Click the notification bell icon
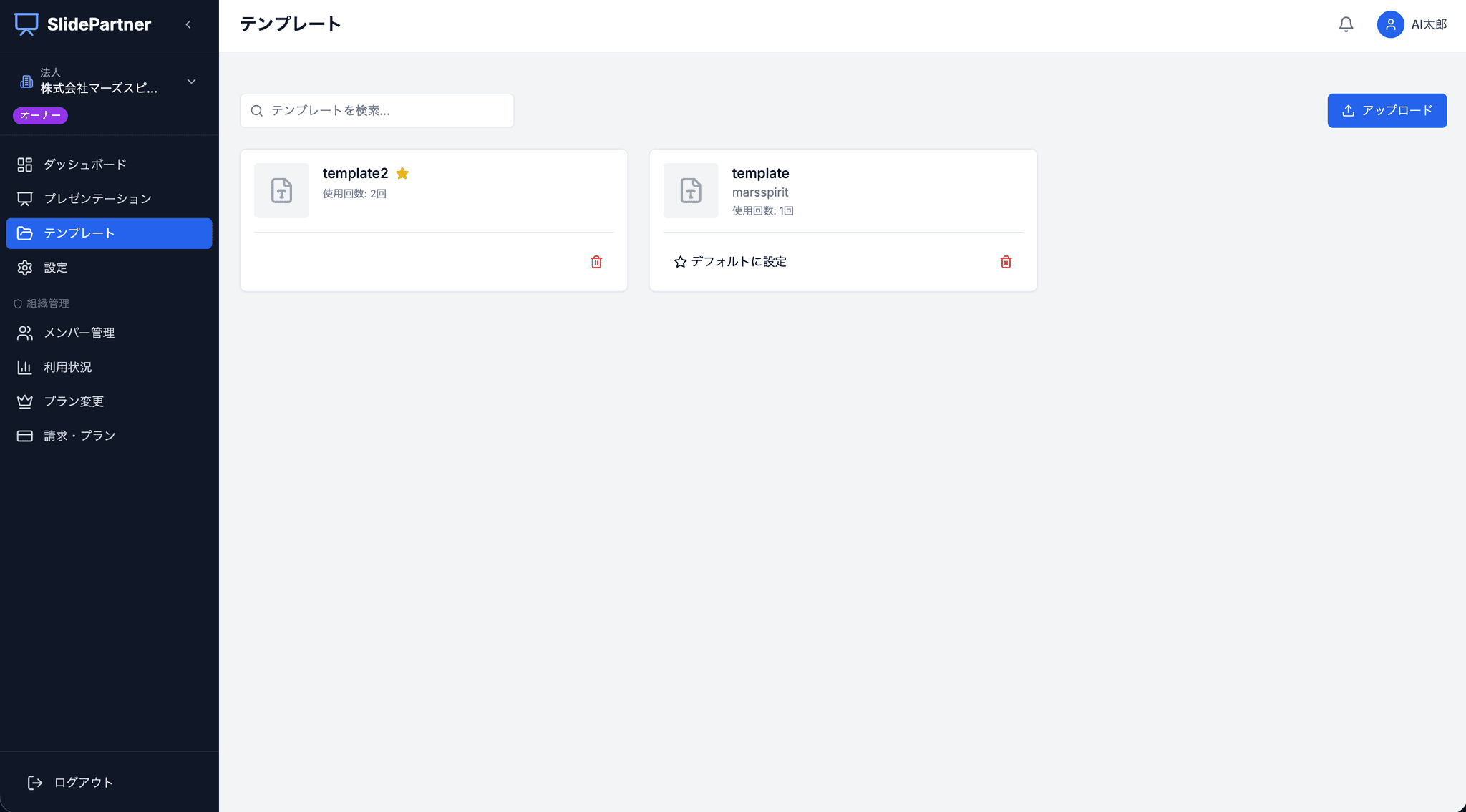 tap(1346, 24)
